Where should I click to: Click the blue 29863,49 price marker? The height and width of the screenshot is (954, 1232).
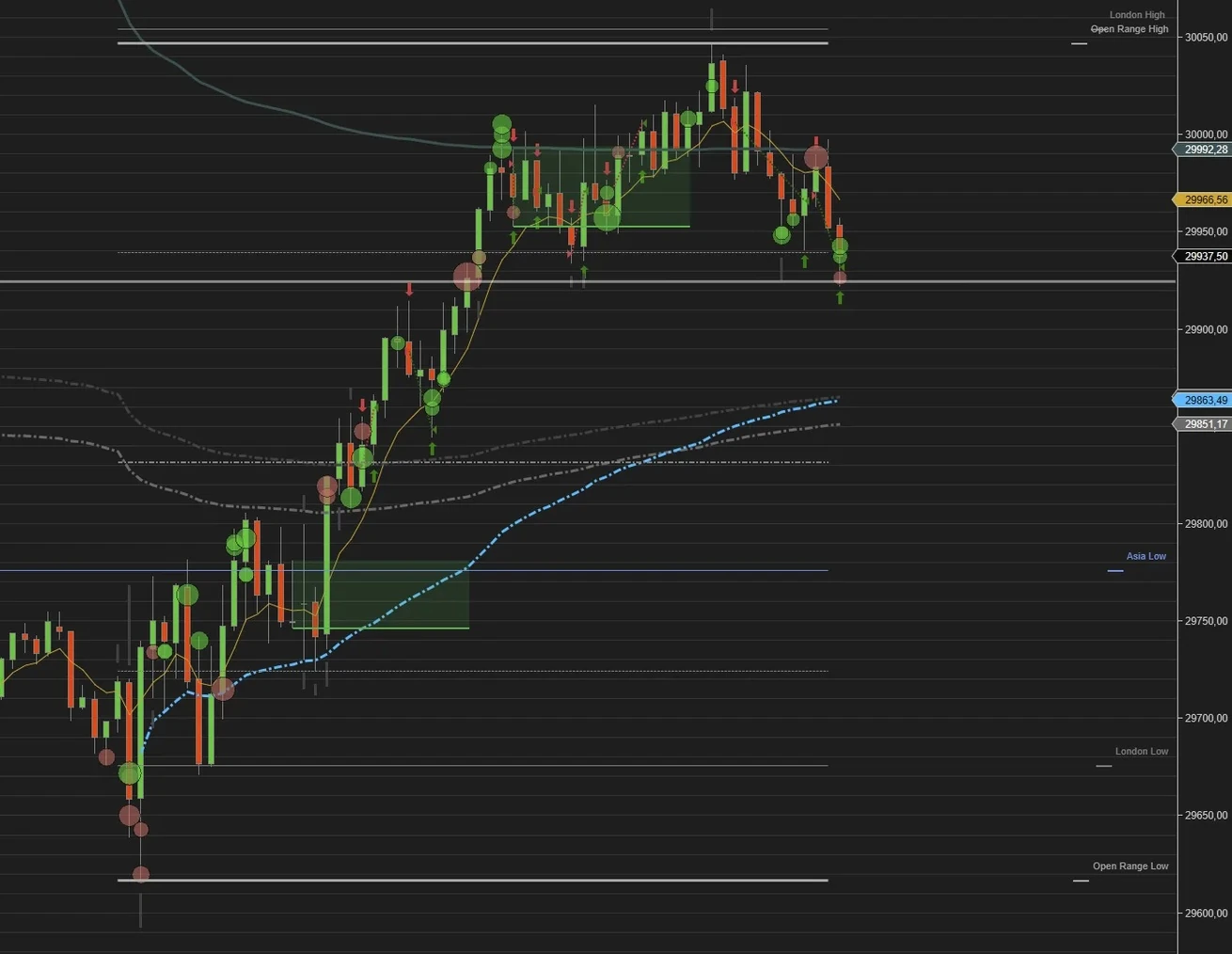click(1202, 400)
